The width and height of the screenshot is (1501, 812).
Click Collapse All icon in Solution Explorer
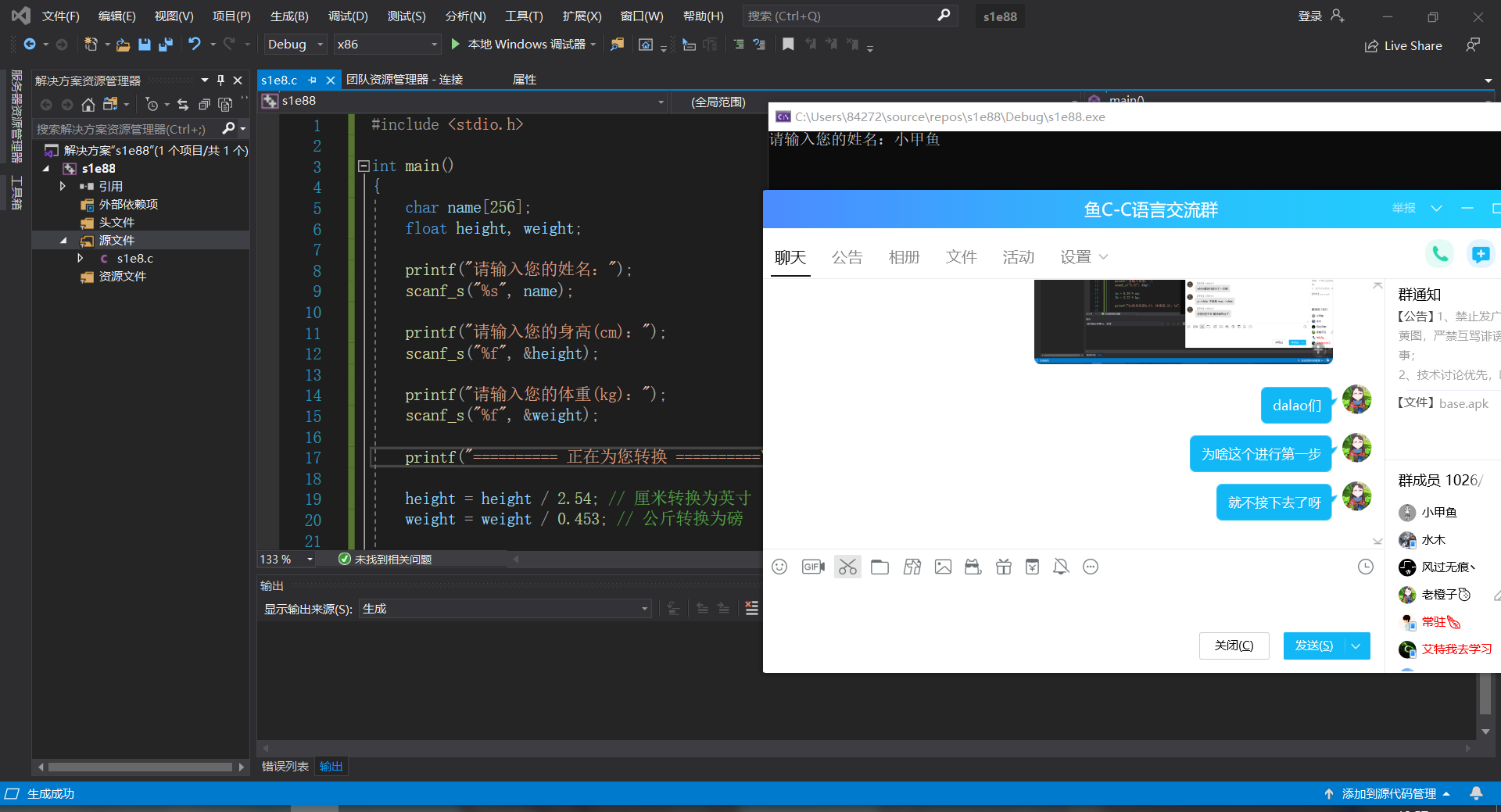pos(204,105)
